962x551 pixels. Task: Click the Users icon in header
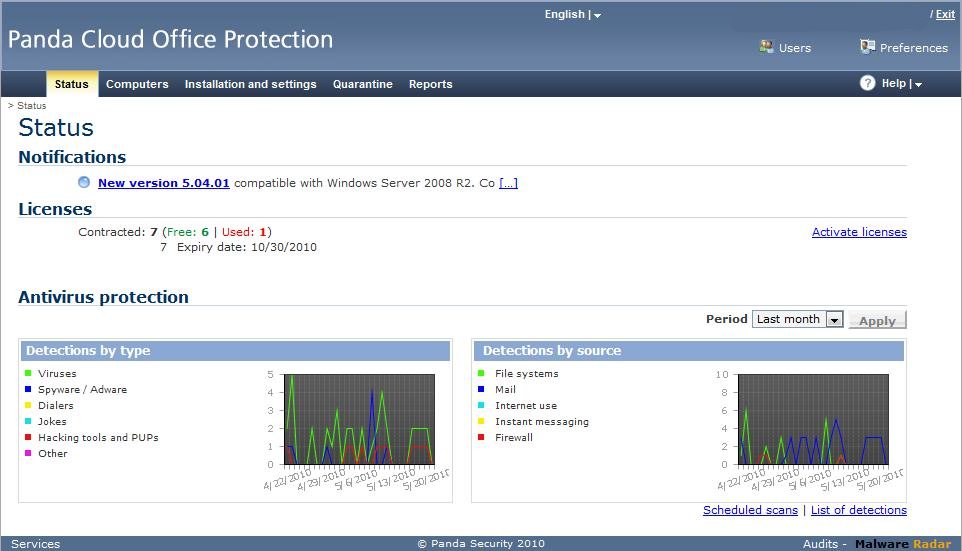[767, 47]
